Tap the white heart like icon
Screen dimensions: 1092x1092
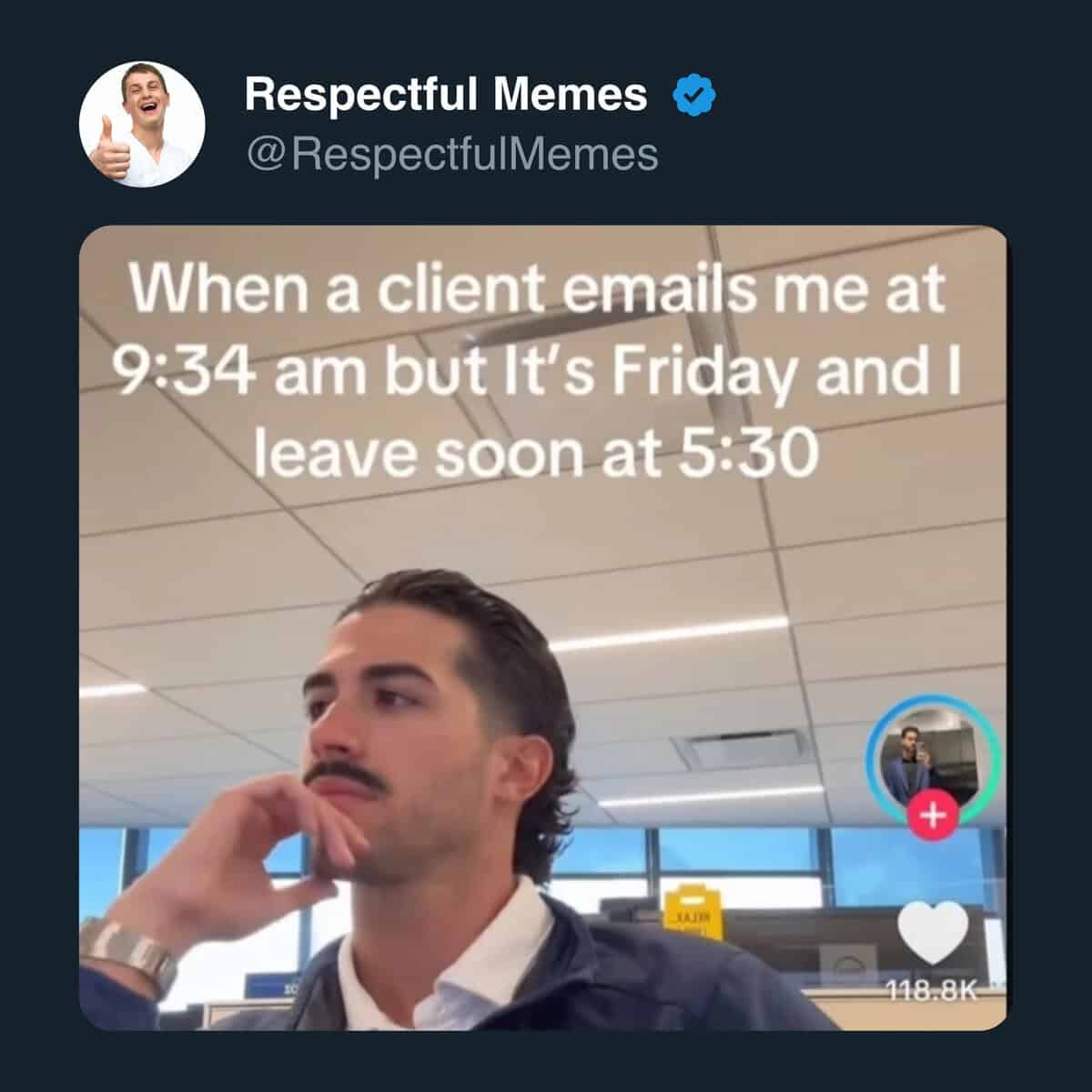933,933
